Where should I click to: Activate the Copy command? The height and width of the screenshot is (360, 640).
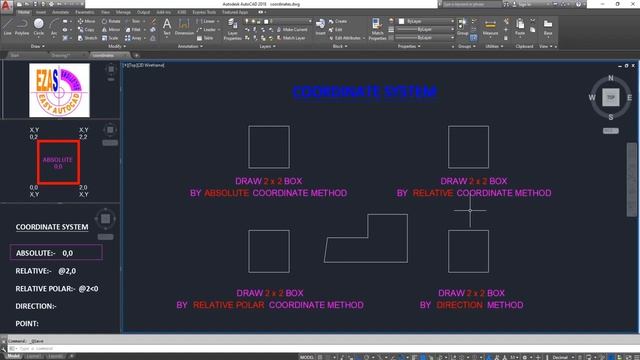tap(86, 29)
